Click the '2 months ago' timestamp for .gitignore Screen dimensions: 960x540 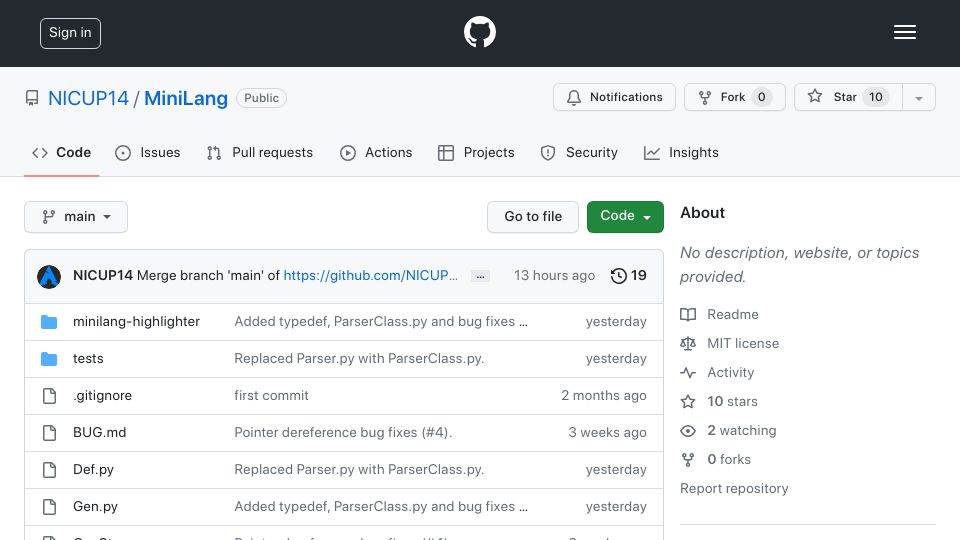tap(604, 396)
